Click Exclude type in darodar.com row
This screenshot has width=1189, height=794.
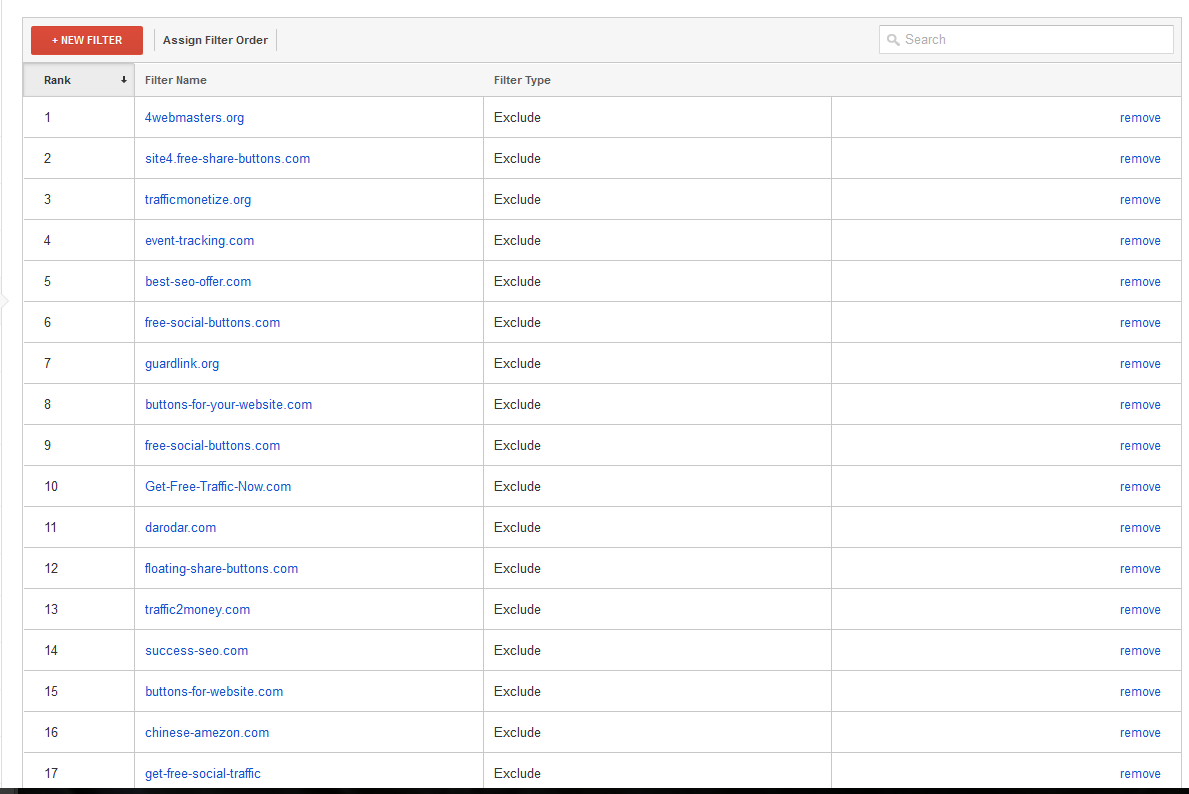517,527
